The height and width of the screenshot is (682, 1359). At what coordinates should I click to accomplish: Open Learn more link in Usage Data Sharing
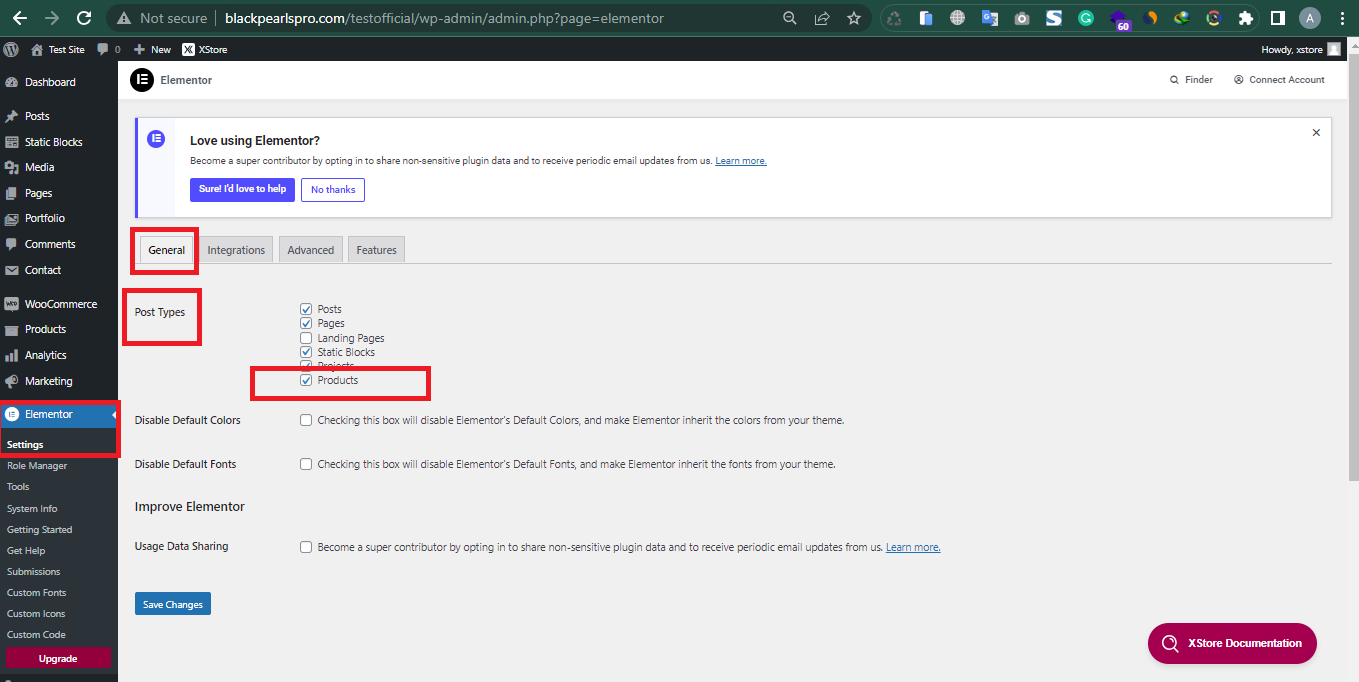[x=913, y=547]
